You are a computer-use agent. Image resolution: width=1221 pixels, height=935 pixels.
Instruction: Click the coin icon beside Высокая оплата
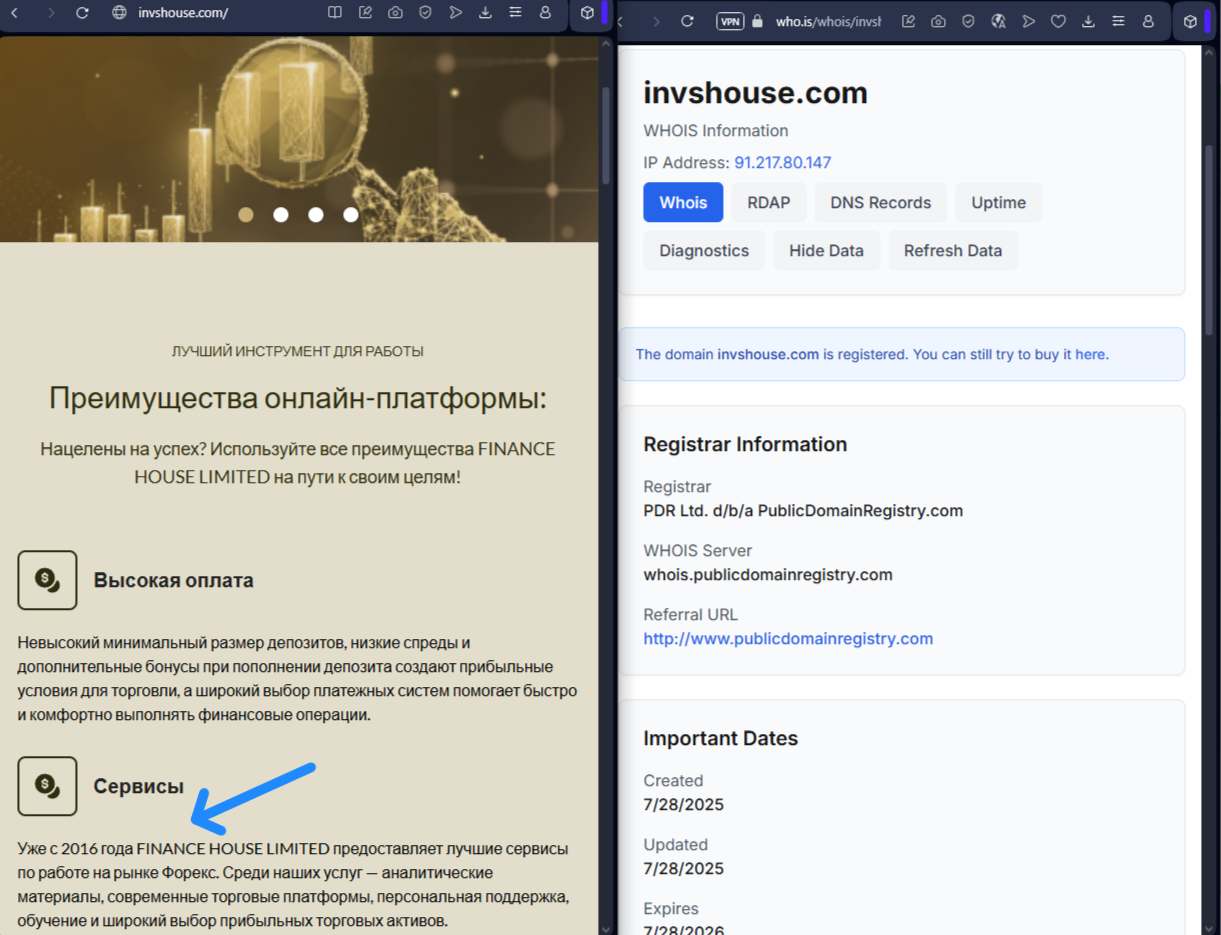coord(47,580)
